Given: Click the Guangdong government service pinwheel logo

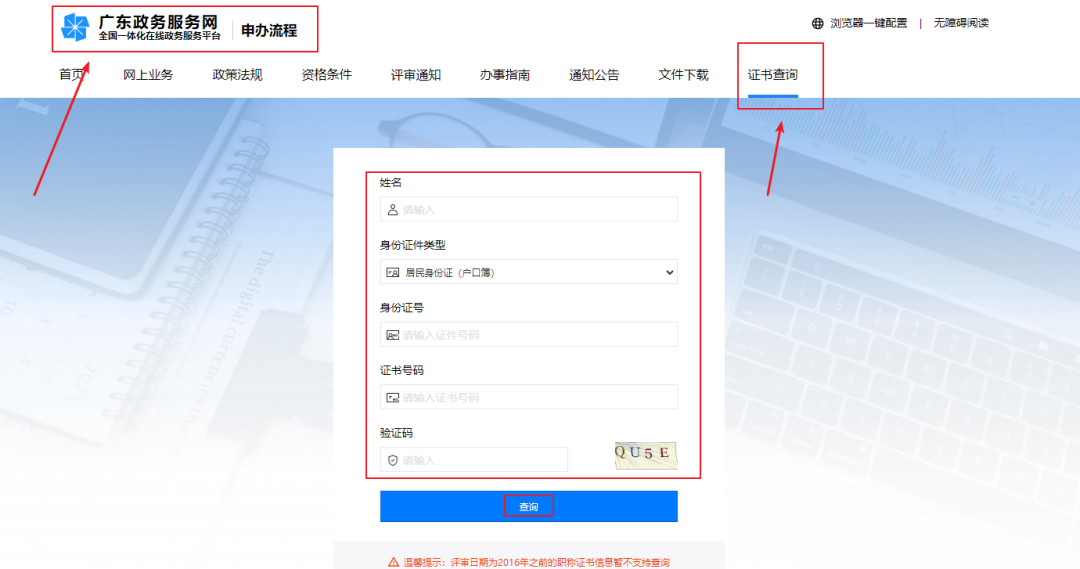Looking at the screenshot, I should 75,28.
